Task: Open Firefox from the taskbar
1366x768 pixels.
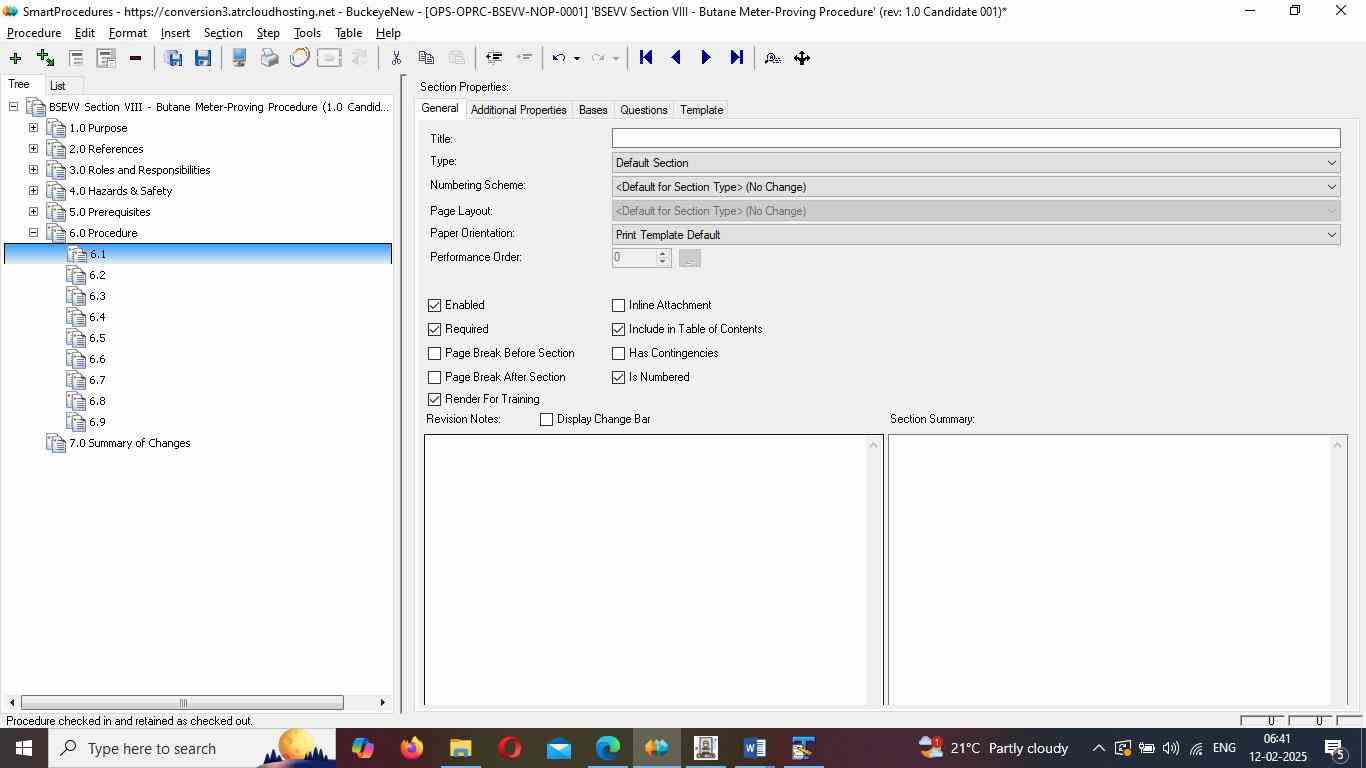Action: (x=411, y=748)
